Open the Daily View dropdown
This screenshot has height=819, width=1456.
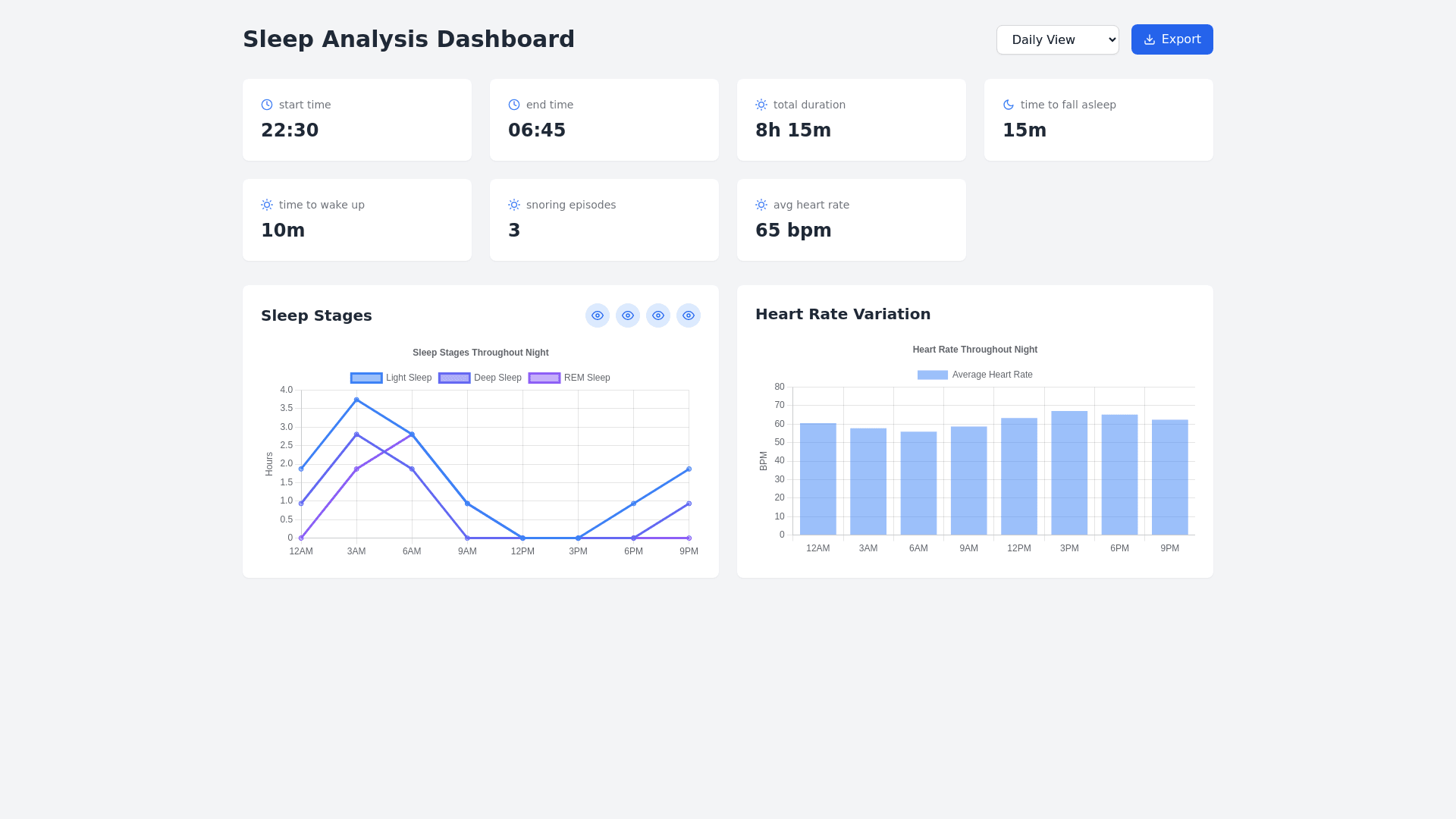pyautogui.click(x=1057, y=39)
